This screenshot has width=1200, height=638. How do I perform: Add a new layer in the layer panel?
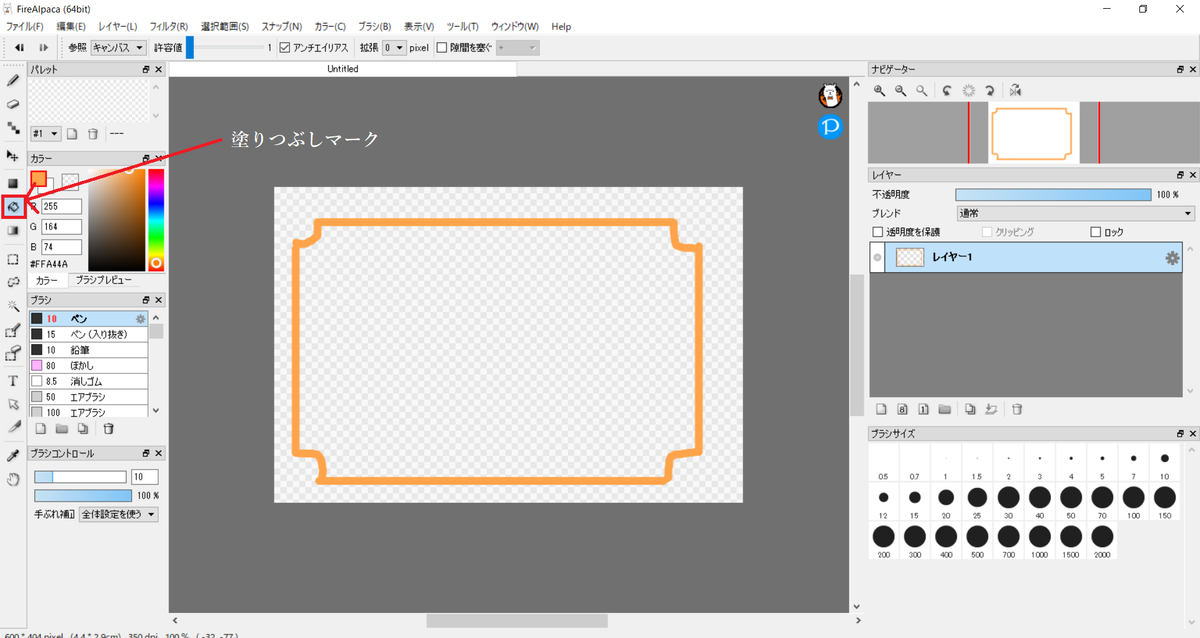coord(881,409)
